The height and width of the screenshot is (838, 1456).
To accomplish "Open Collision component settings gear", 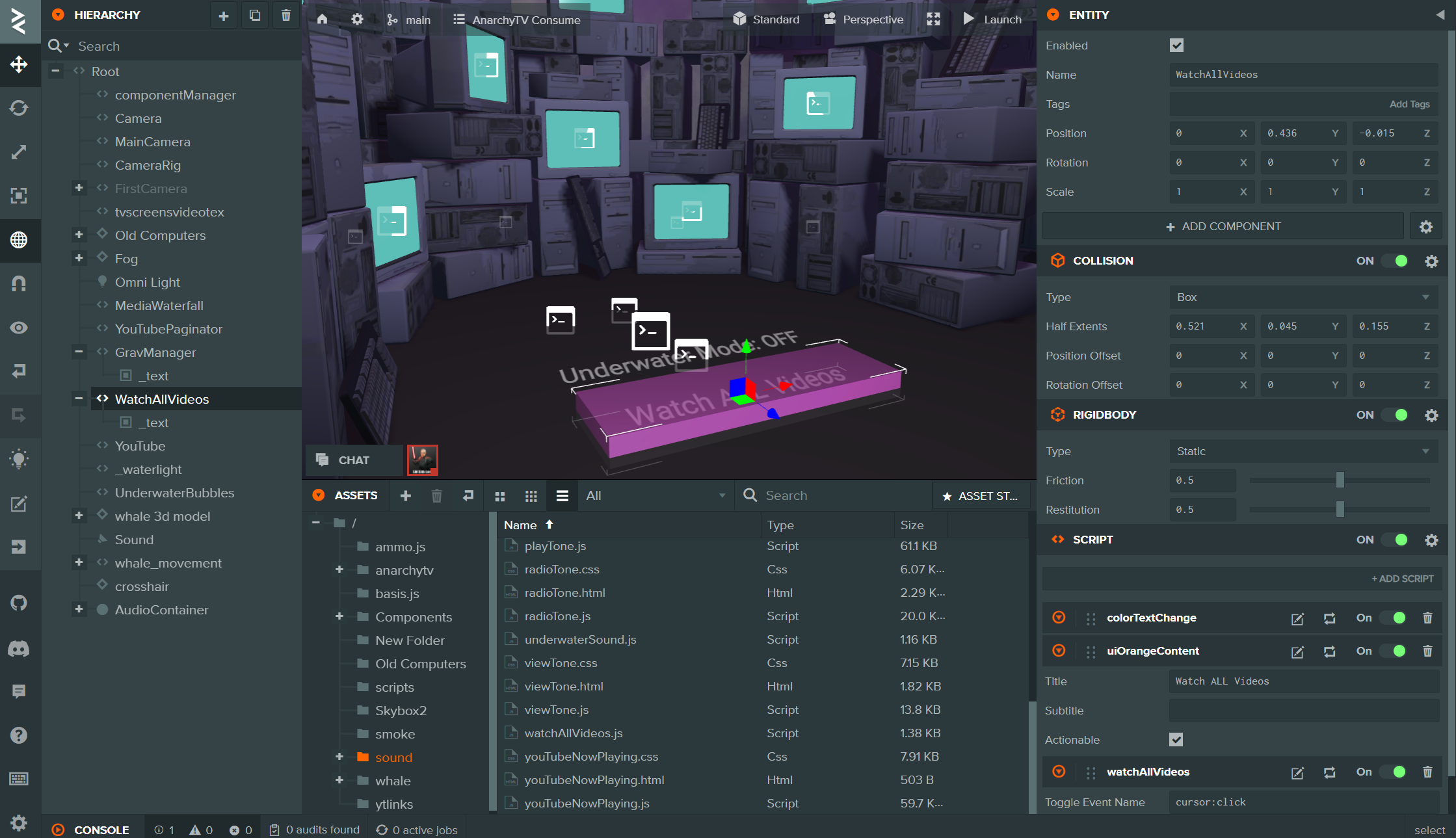I will tap(1431, 261).
